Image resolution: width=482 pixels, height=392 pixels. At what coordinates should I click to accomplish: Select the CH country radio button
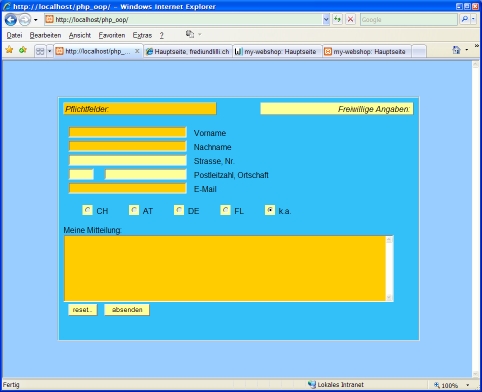click(87, 210)
